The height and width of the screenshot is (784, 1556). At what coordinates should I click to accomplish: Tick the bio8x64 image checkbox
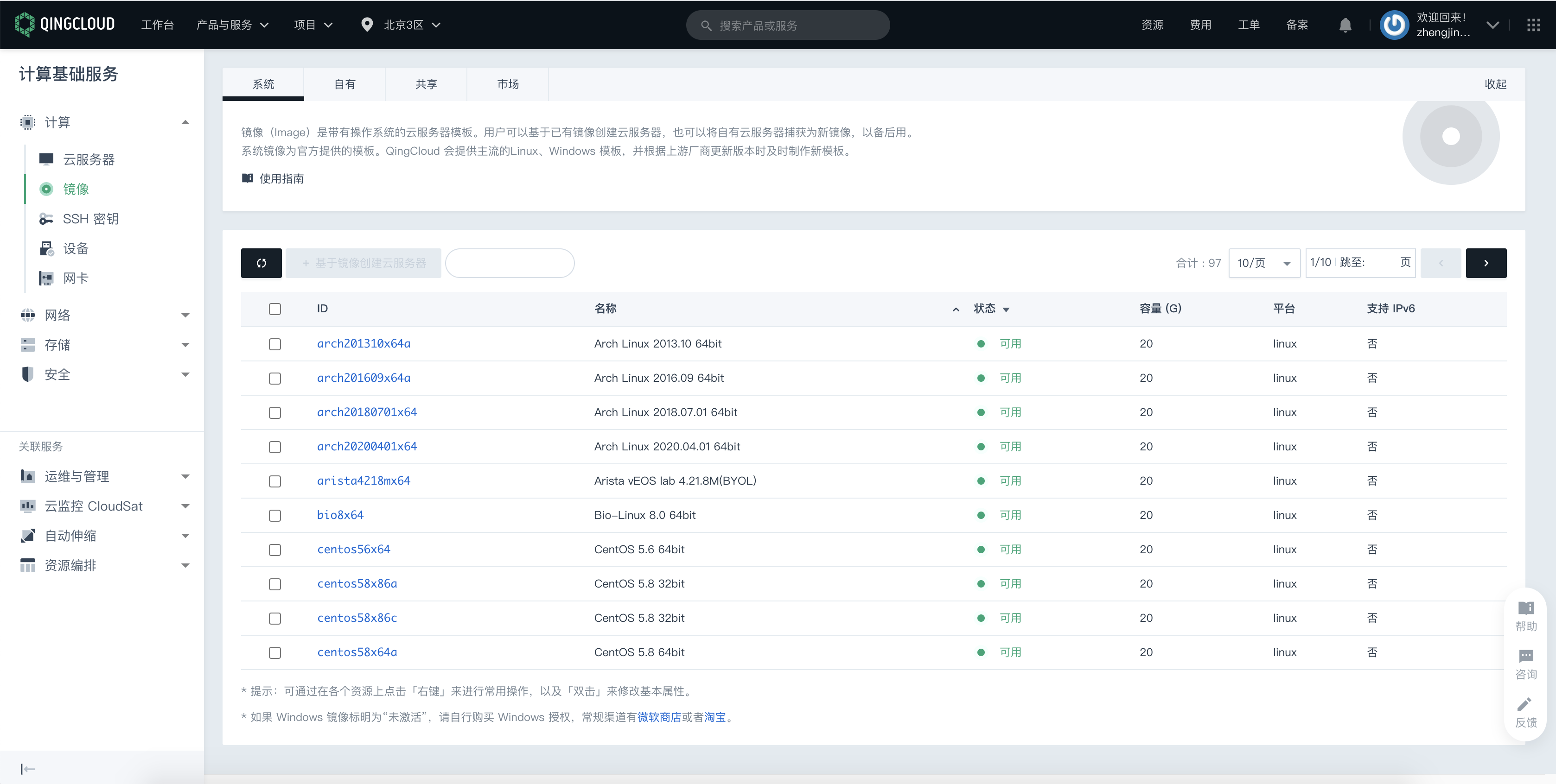(275, 515)
